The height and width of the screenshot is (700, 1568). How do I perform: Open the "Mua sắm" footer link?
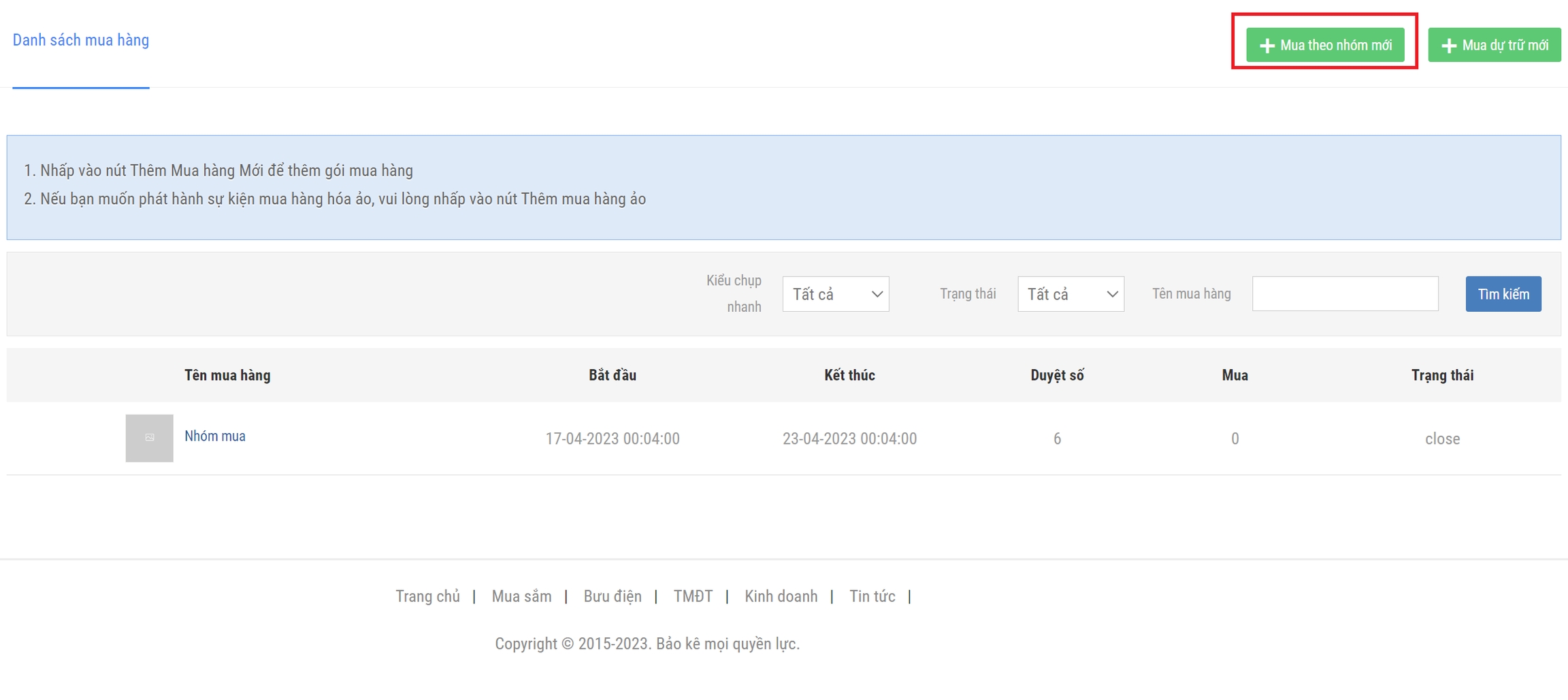[521, 596]
